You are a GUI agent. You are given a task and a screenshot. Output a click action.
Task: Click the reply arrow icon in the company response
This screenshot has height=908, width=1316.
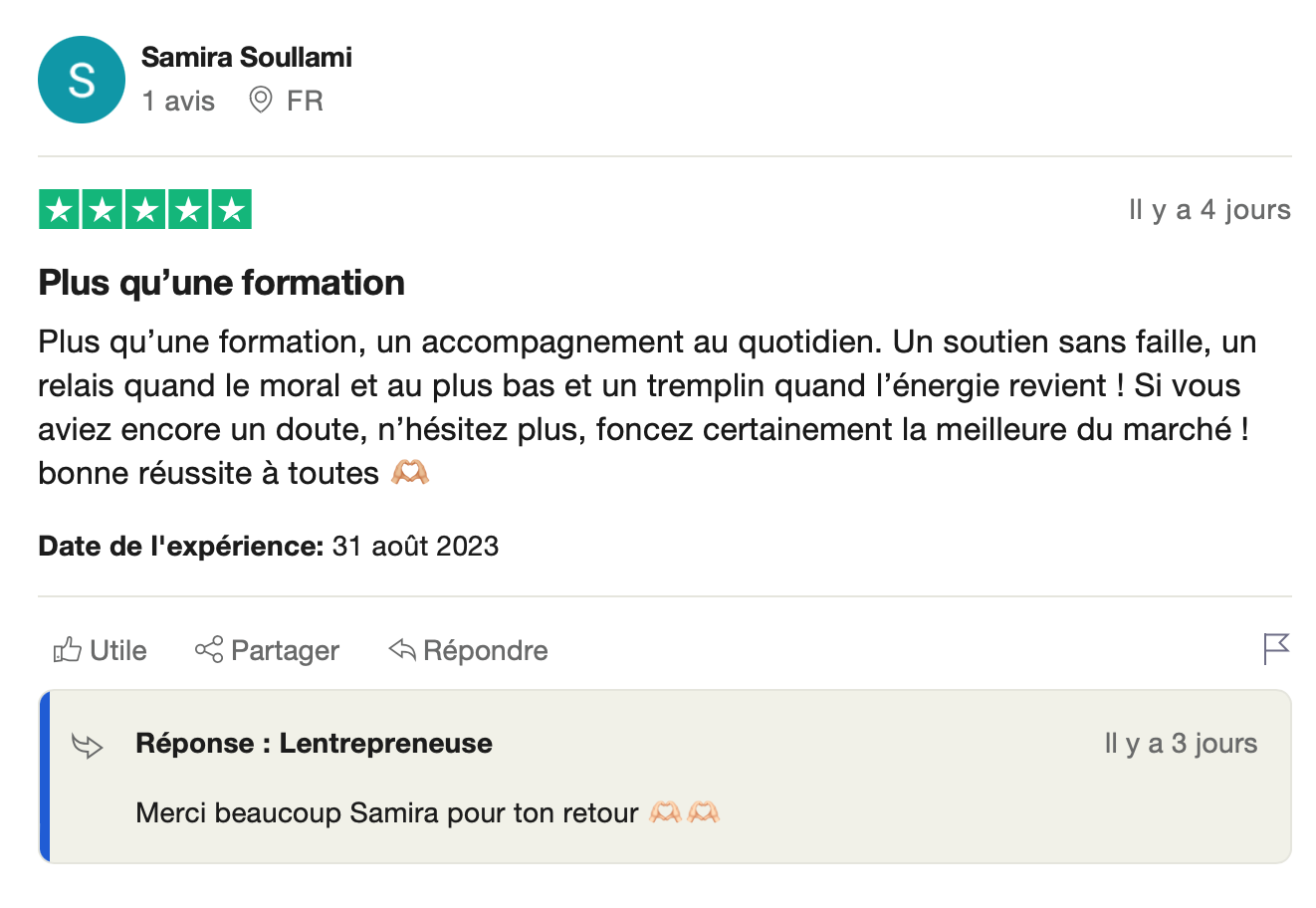point(88,745)
